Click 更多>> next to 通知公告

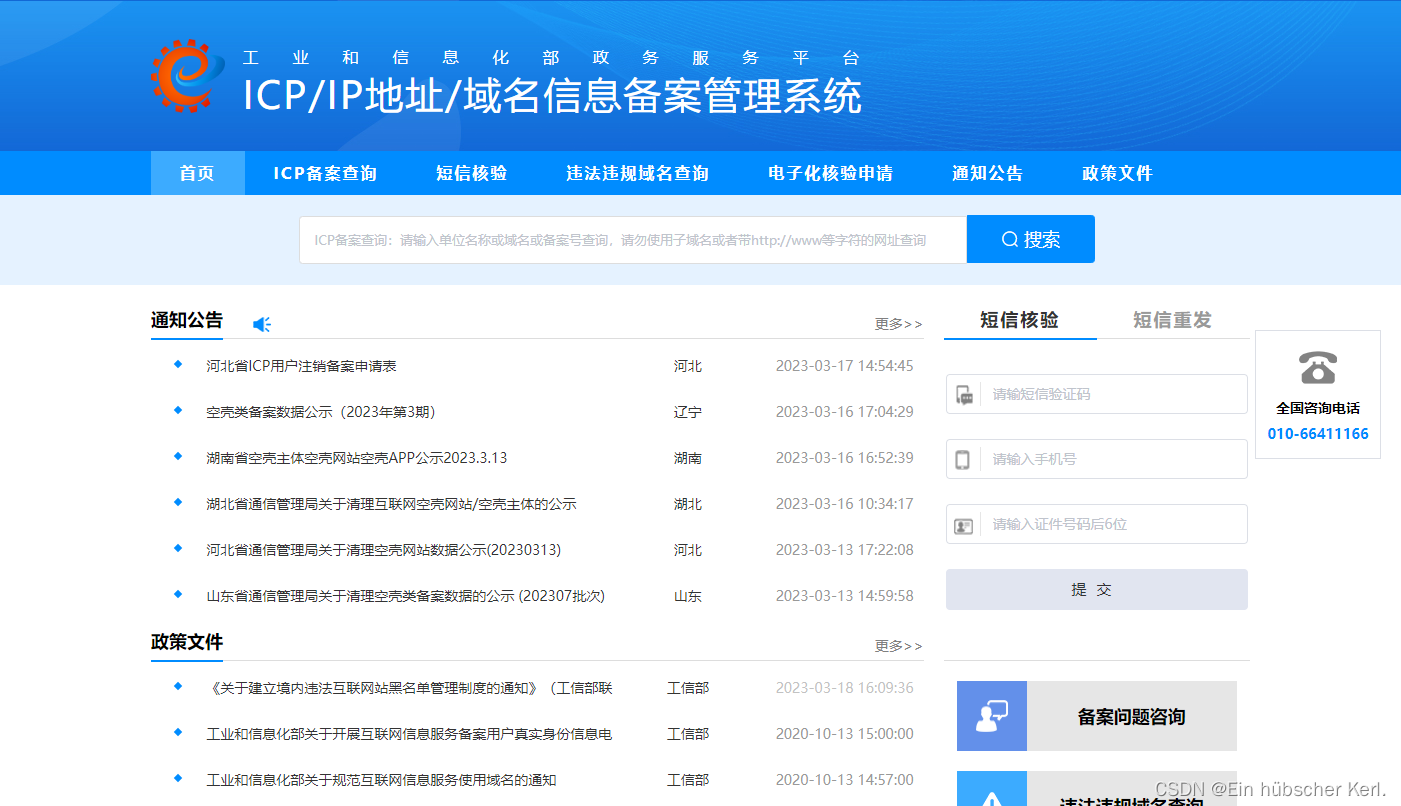(x=898, y=324)
